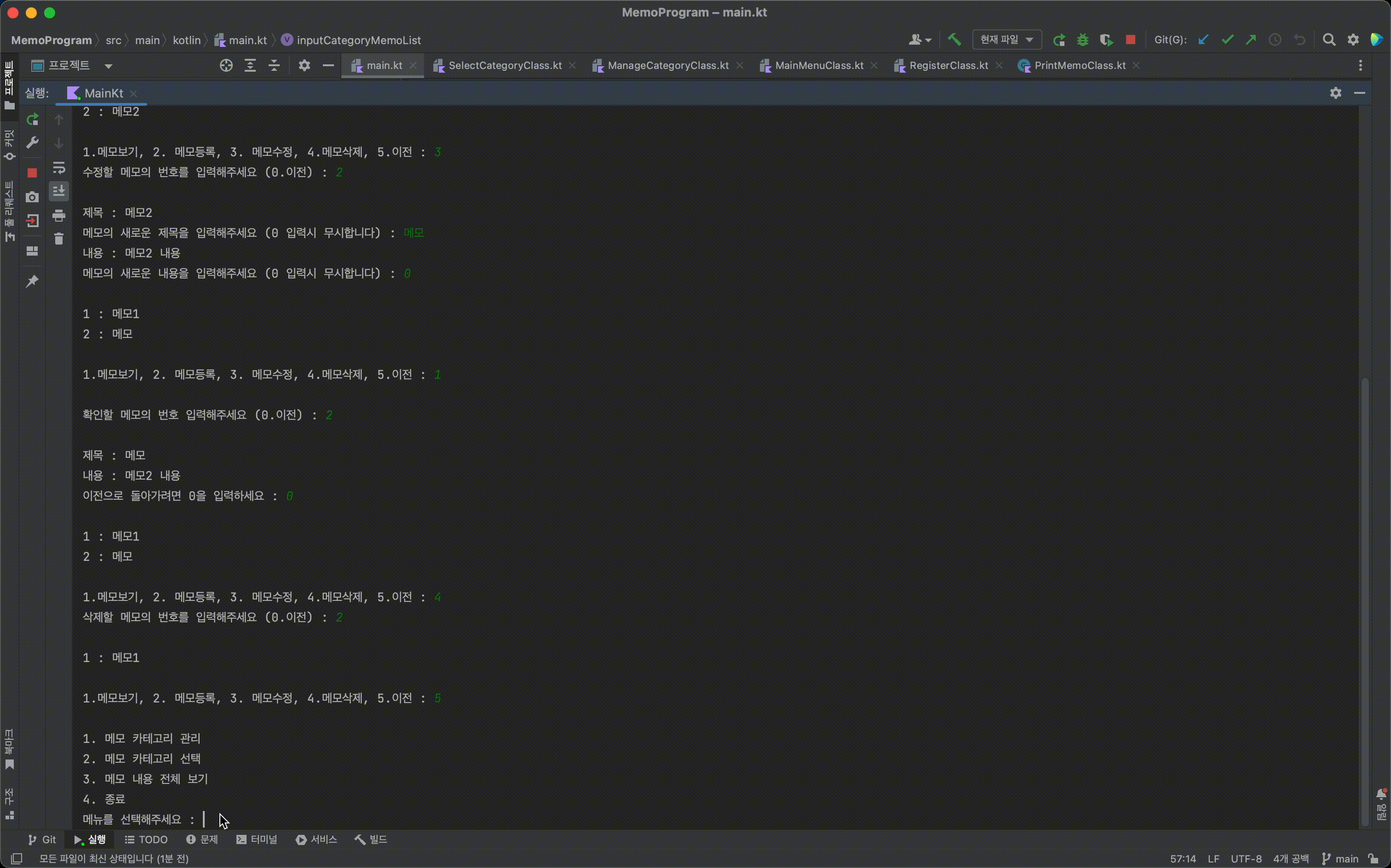Push commits via the green Git arrow
The height and width of the screenshot is (868, 1391).
1252,40
